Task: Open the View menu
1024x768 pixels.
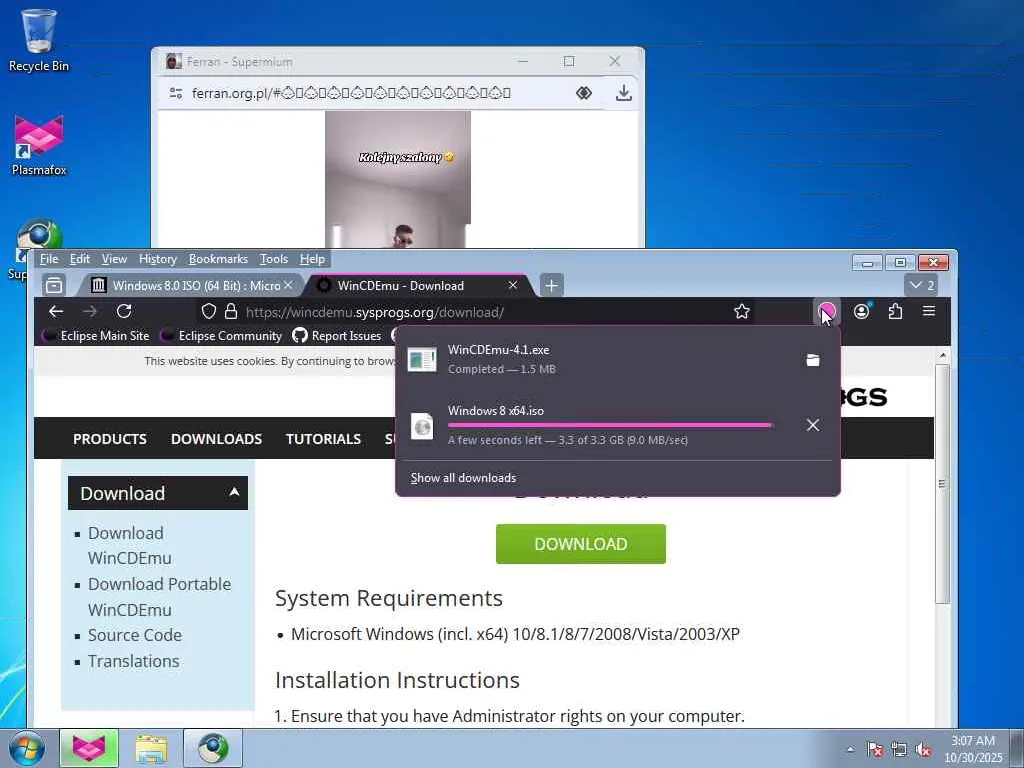Action: [114, 259]
